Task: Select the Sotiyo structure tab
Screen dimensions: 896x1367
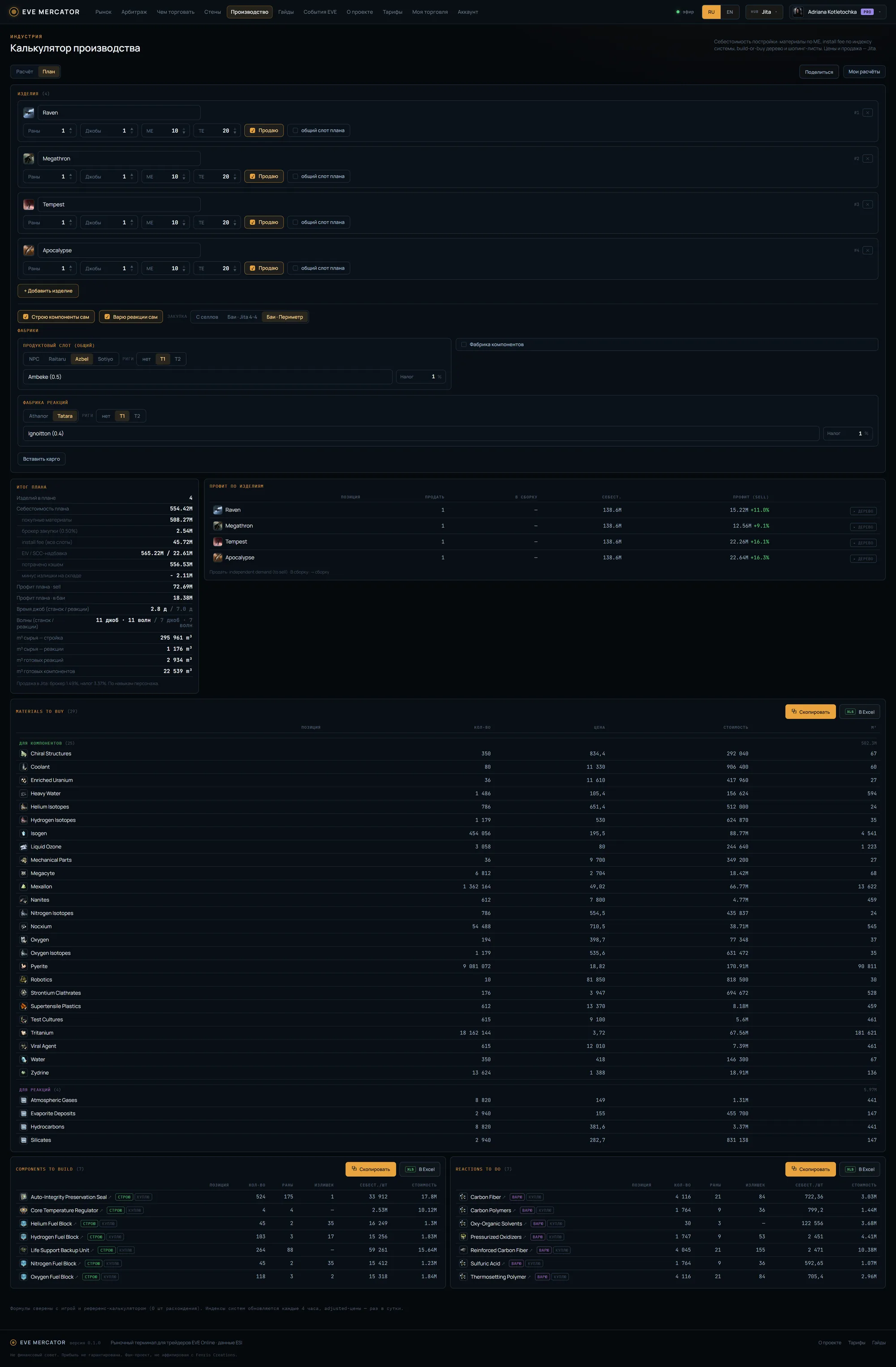Action: 106,359
